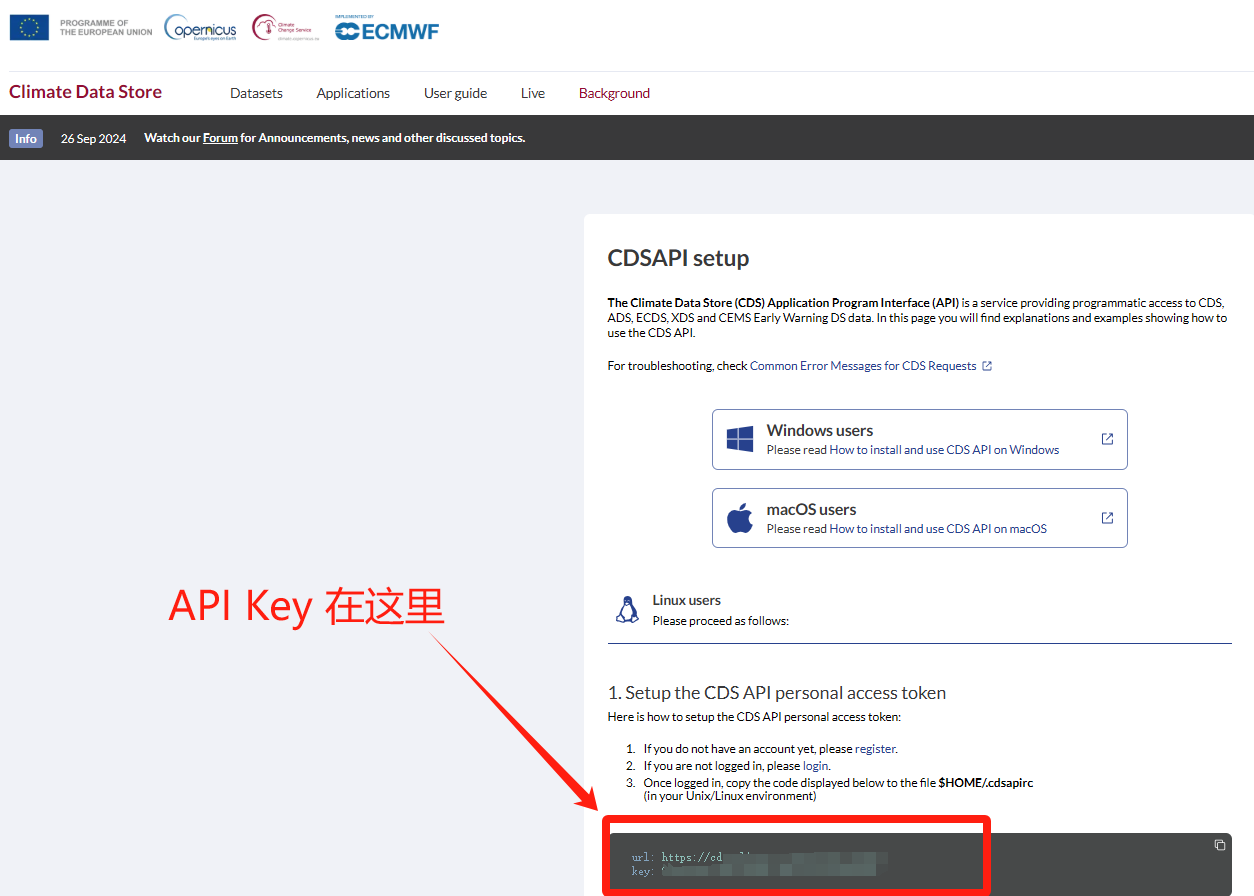Click 'Please proceed as follows:' text

tap(721, 621)
